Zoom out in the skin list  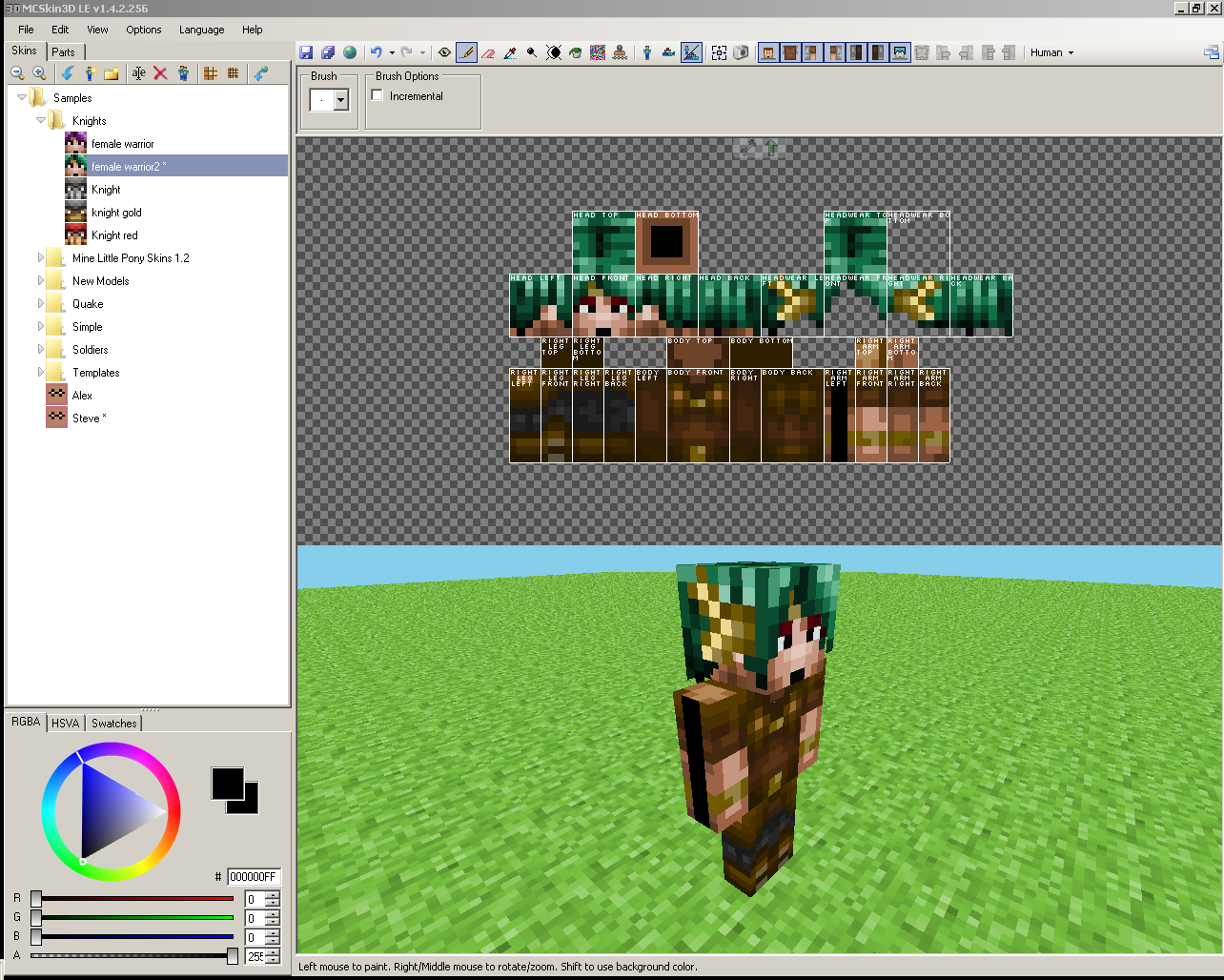tap(17, 73)
